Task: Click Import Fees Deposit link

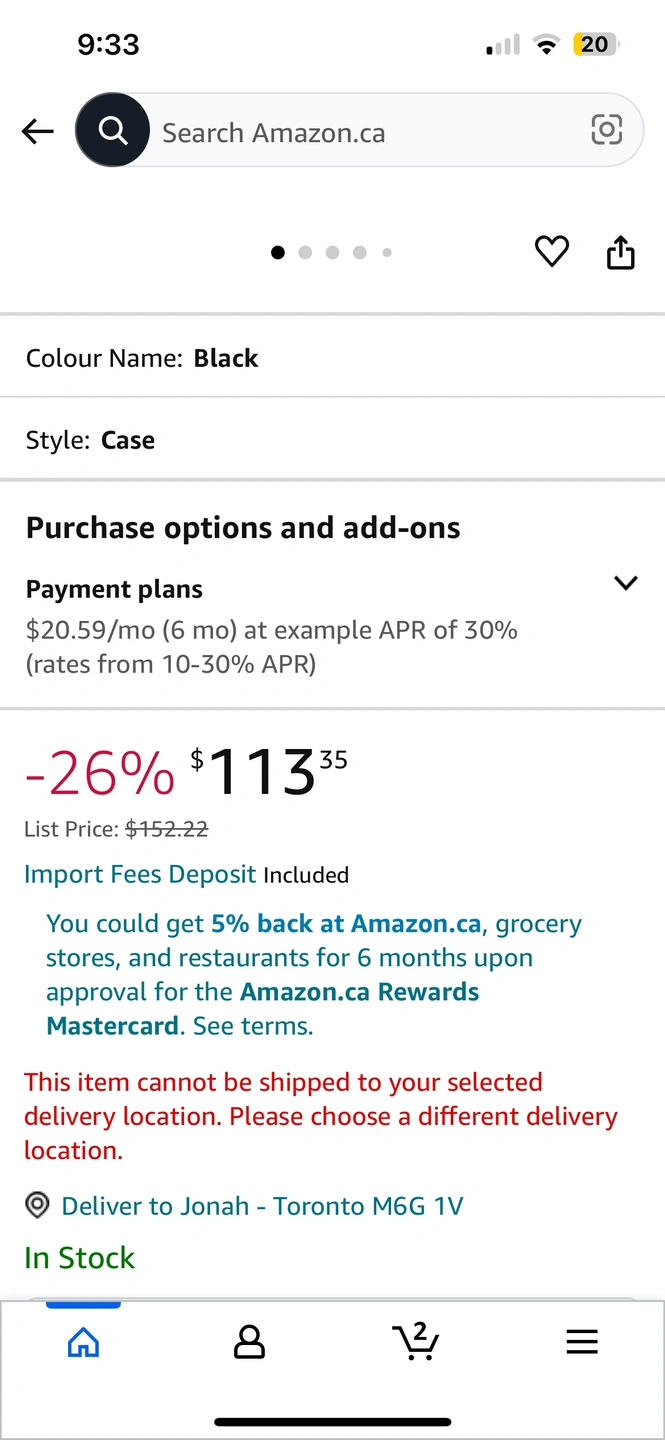Action: click(140, 874)
